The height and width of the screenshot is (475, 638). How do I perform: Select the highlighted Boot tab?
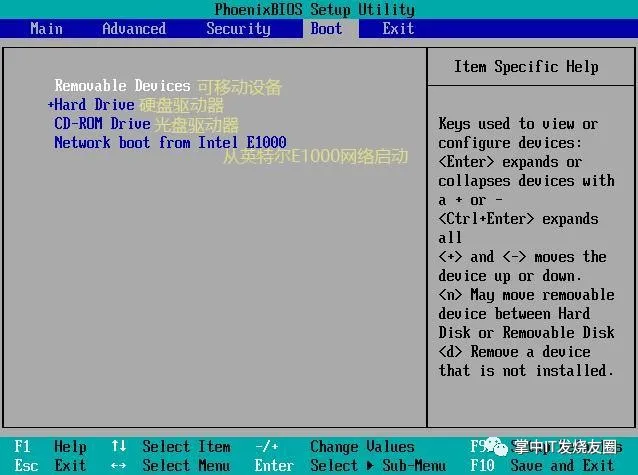click(326, 28)
